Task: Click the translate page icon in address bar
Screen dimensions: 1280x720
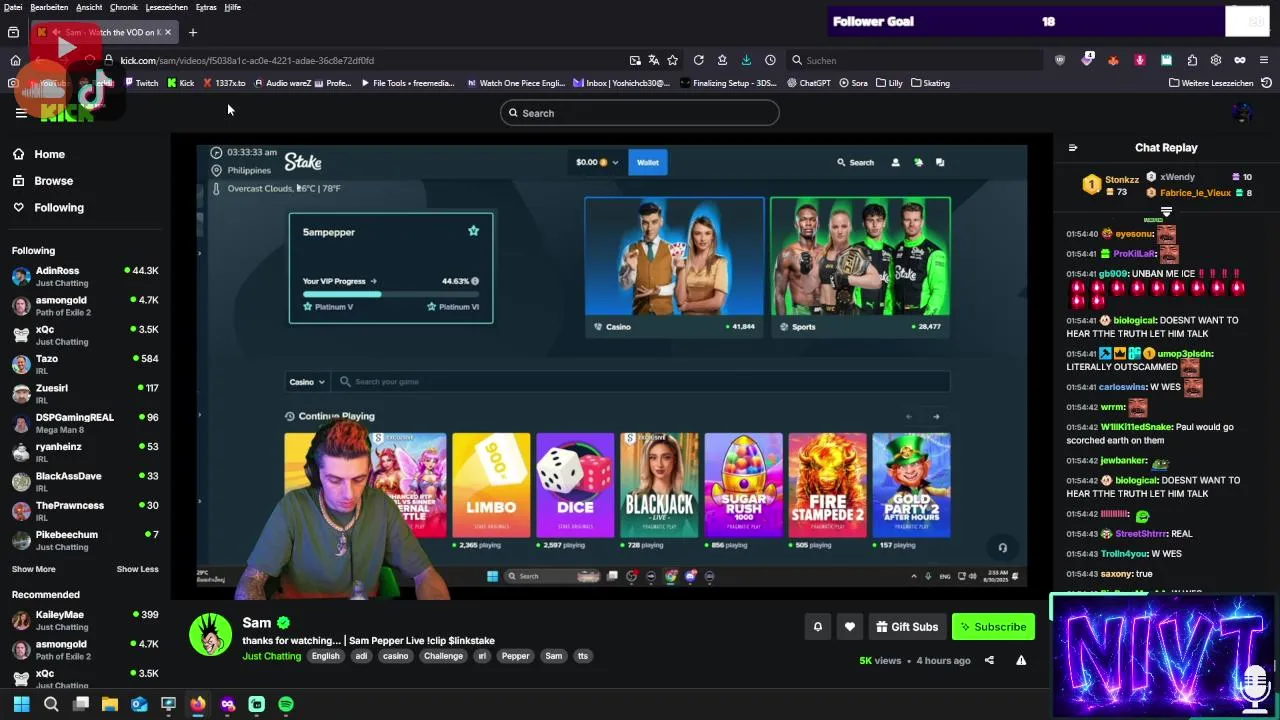Action: (x=653, y=60)
